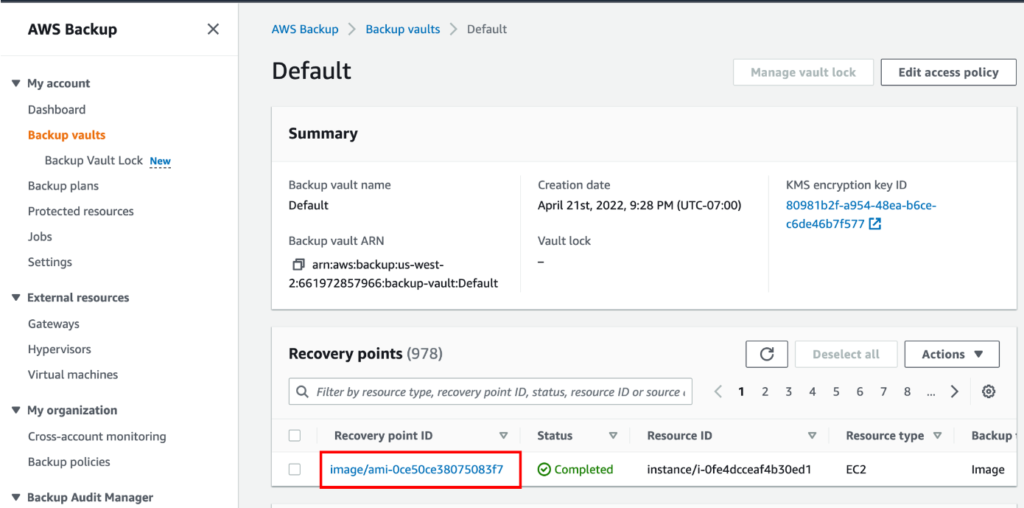The image size is (1024, 508).
Task: Select Backup vaults in sidebar
Action: [67, 135]
